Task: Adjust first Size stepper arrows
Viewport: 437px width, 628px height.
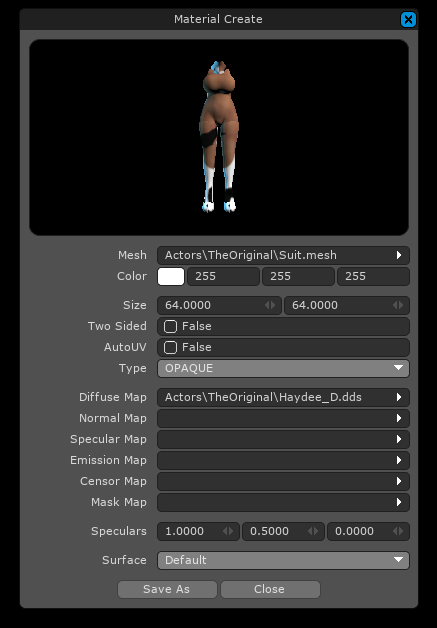Action: 270,305
